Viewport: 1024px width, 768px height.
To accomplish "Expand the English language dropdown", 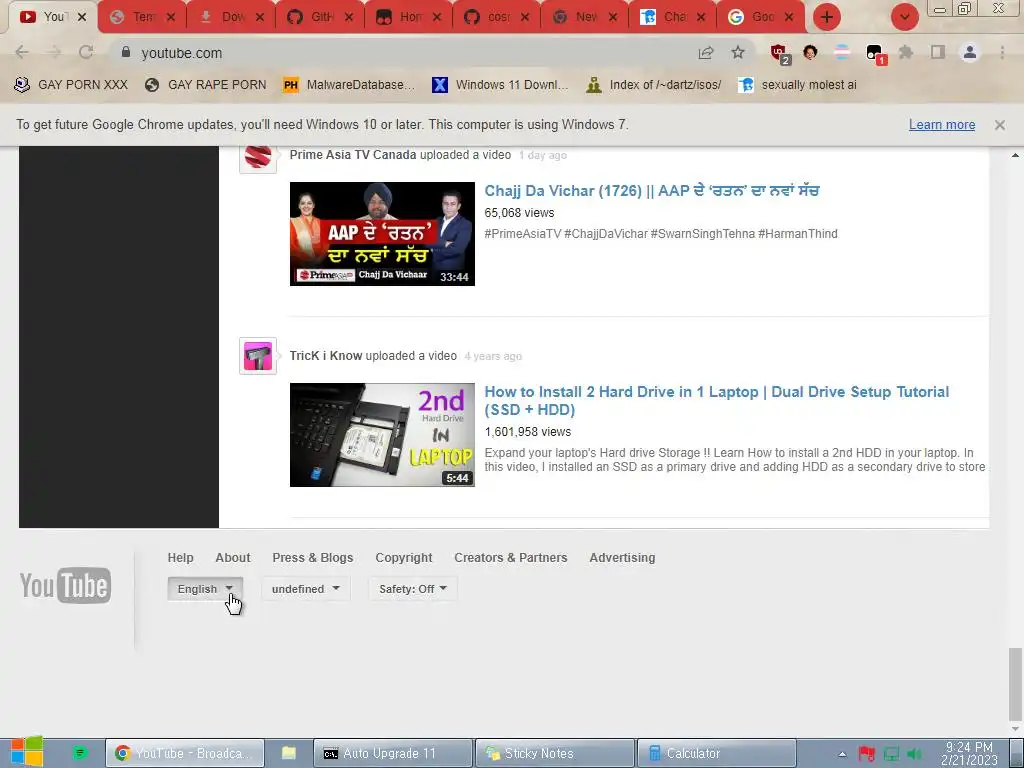I will pos(205,588).
